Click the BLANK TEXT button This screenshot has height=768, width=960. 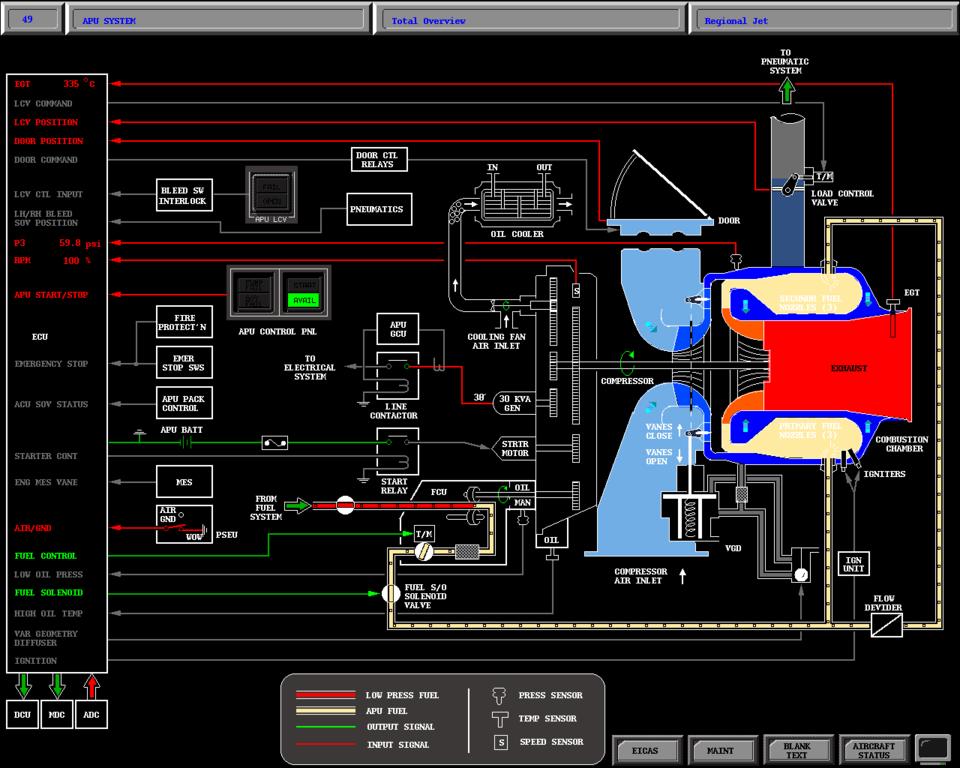[x=796, y=750]
